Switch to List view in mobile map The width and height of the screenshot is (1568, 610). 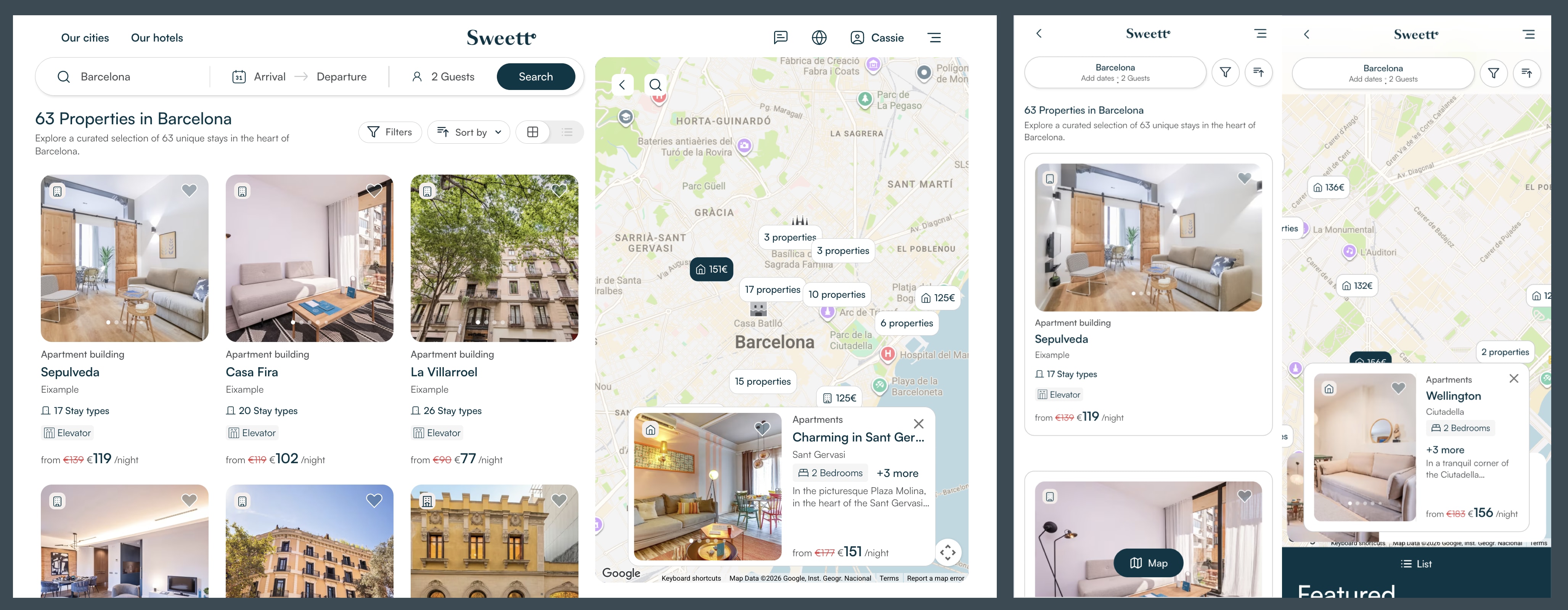pos(1416,564)
